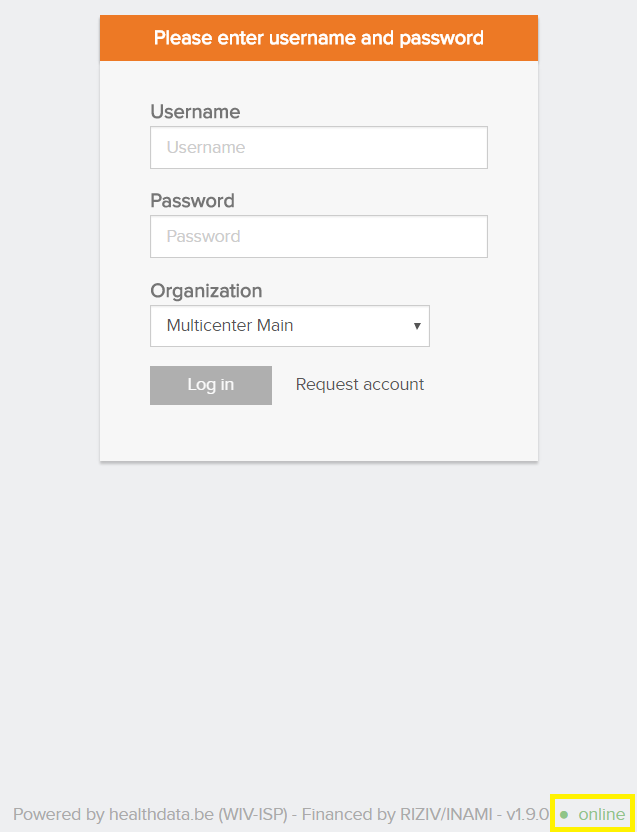The image size is (637, 832).
Task: Click the arrow beside Multicenter Main
Action: coord(416,326)
